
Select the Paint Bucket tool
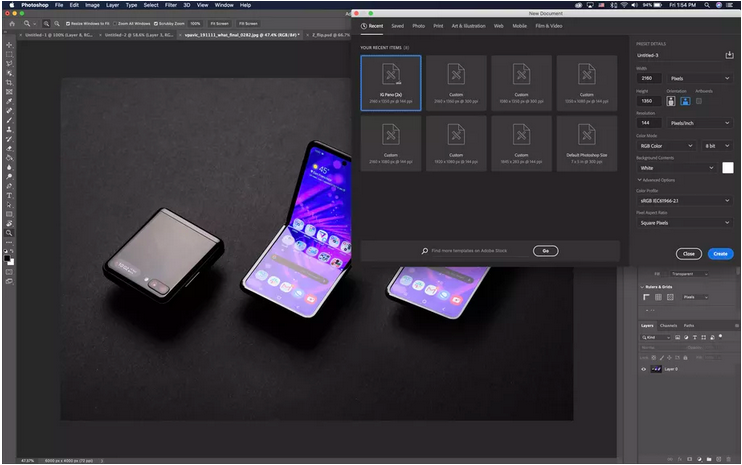pos(9,158)
